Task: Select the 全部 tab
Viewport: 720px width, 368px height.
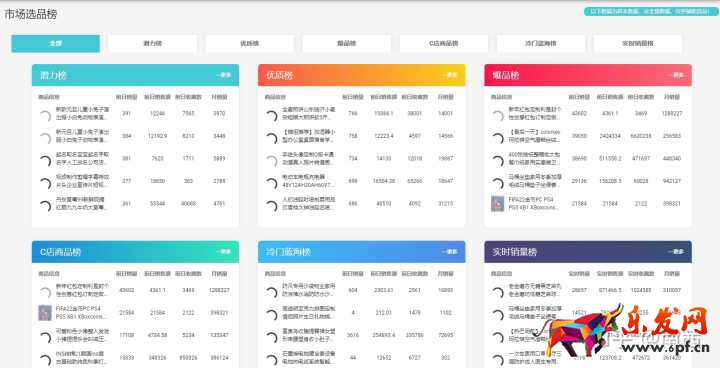Action: pos(56,44)
